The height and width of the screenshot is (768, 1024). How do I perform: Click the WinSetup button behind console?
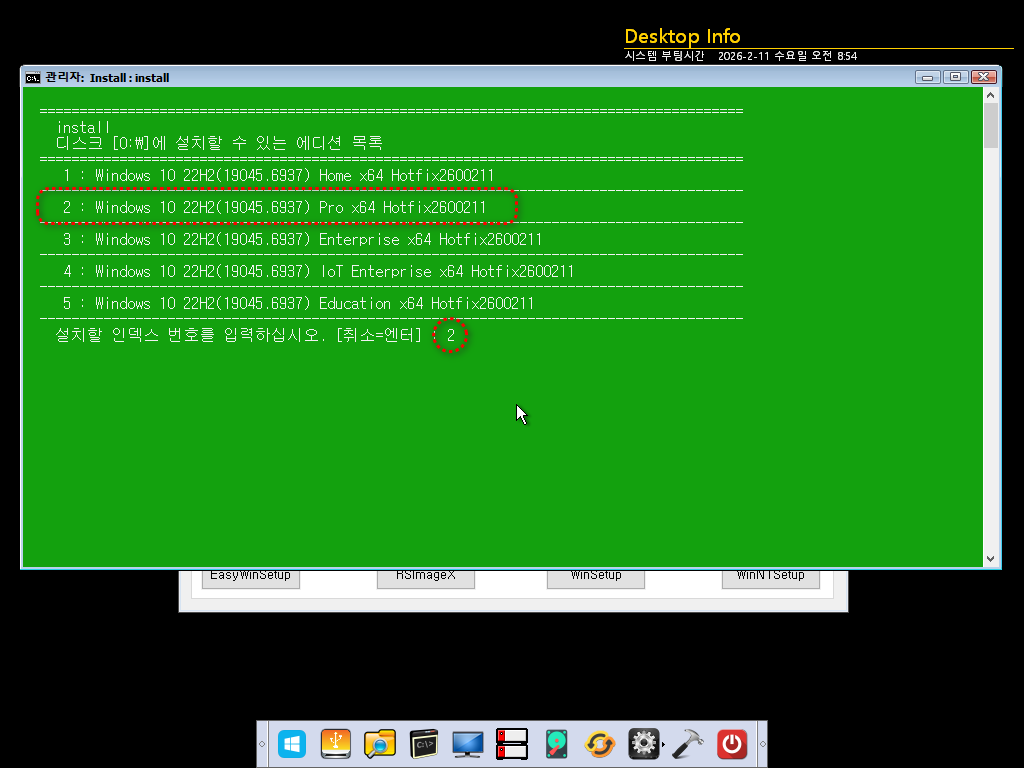point(596,578)
